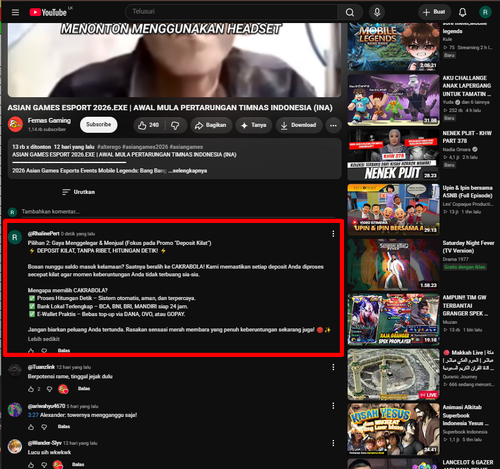Open Upin & Ipin bersama ASNB thumbnail

click(393, 210)
